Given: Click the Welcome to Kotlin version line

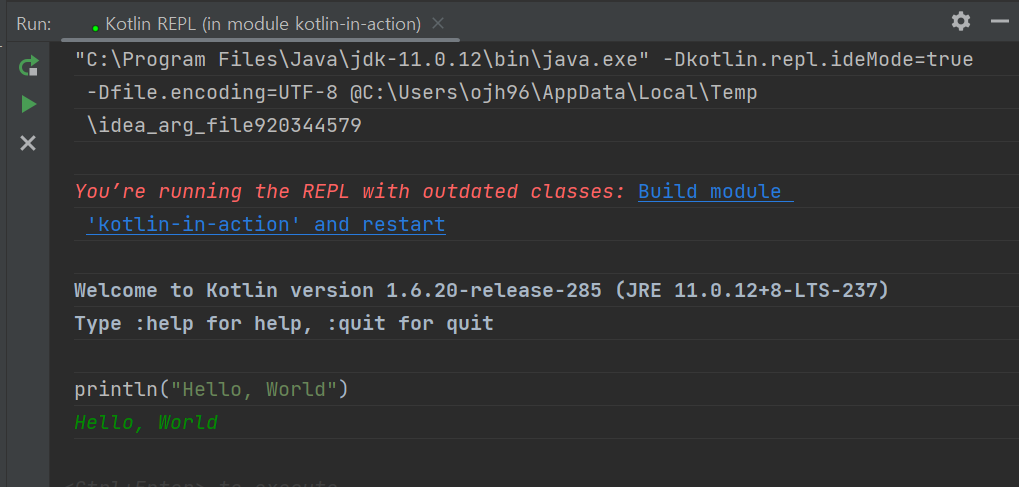Looking at the screenshot, I should 482,290.
